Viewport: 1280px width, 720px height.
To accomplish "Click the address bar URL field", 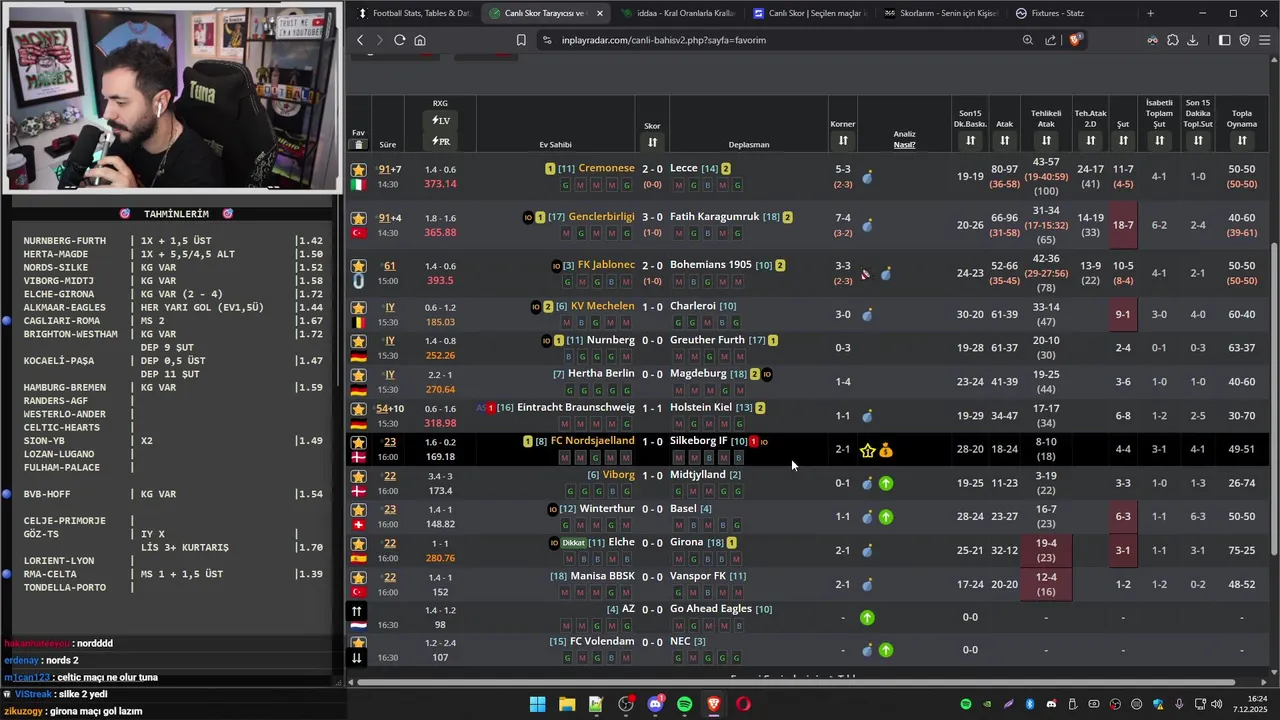I will click(x=780, y=40).
